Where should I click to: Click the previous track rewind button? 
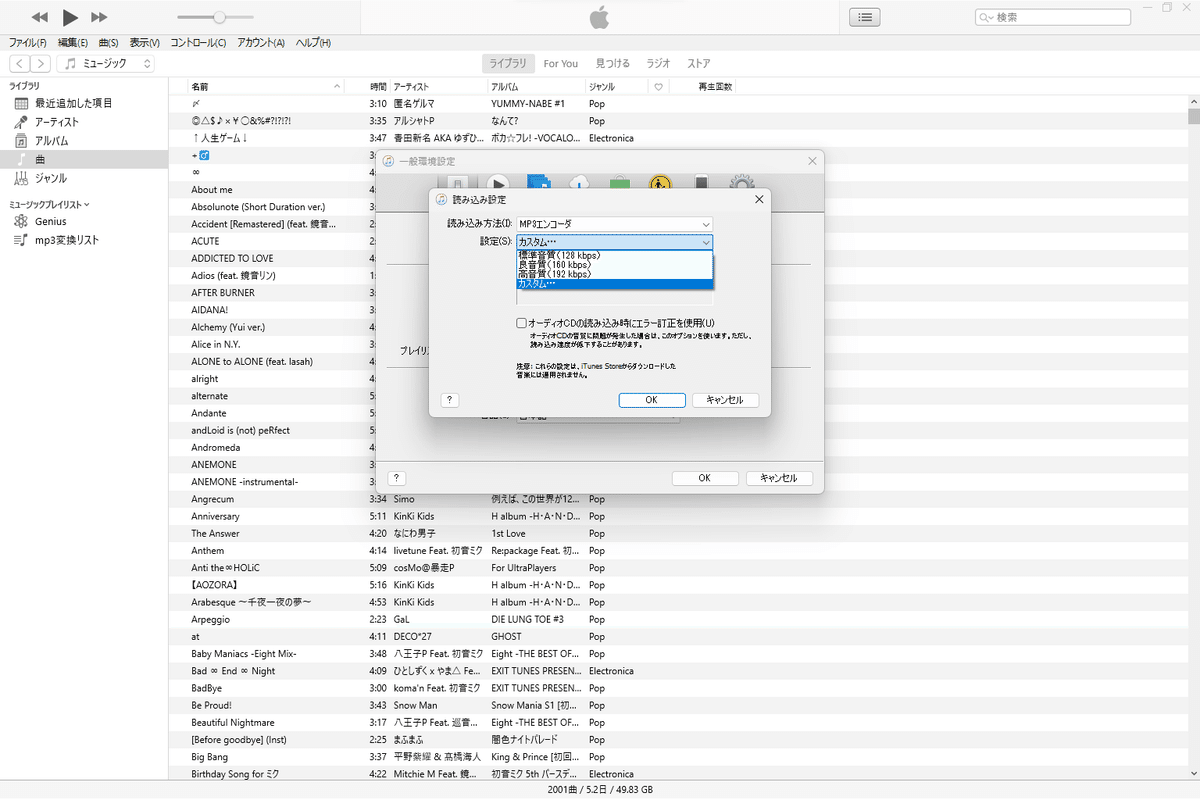click(40, 18)
